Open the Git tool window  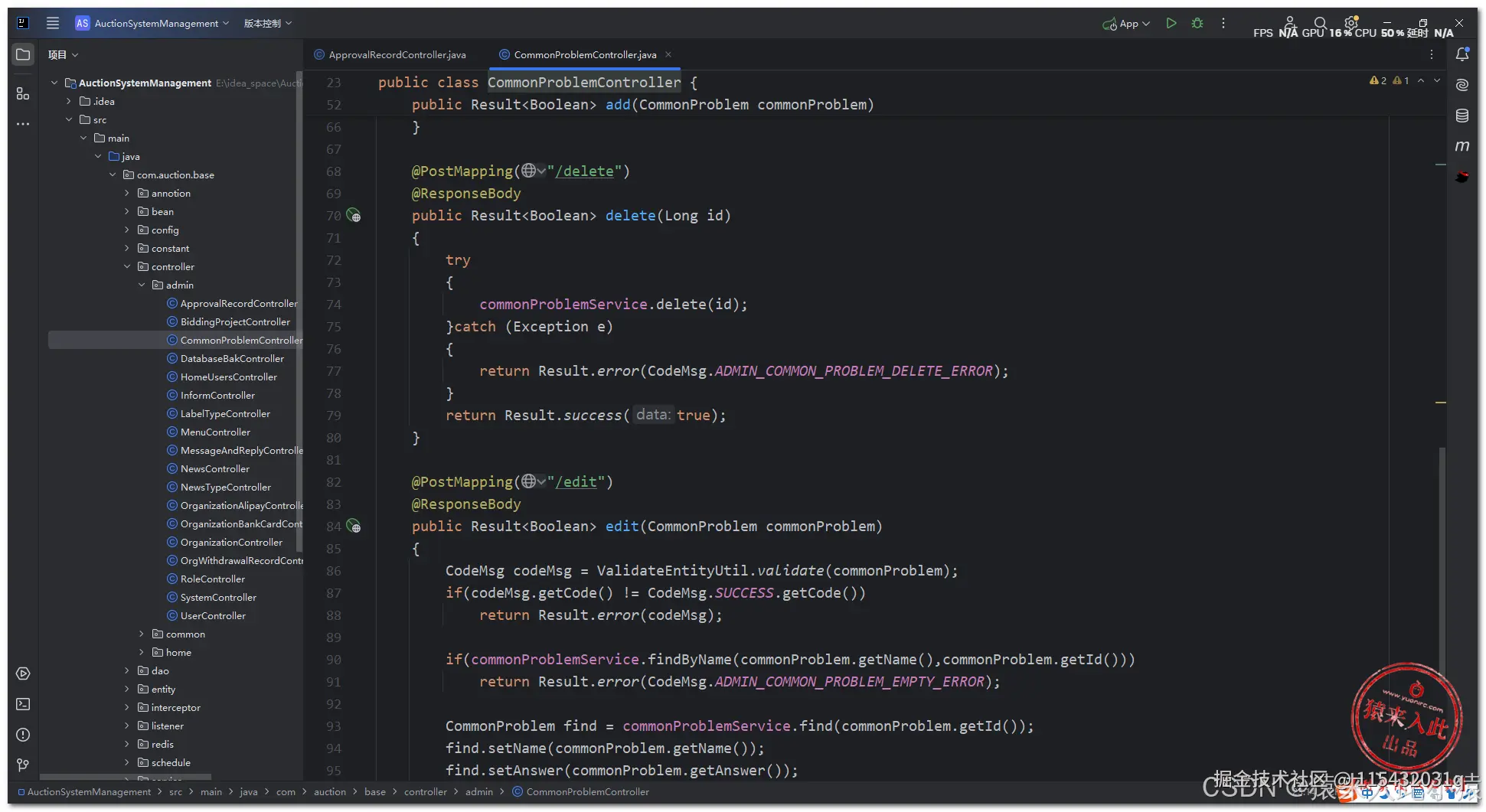coord(23,765)
